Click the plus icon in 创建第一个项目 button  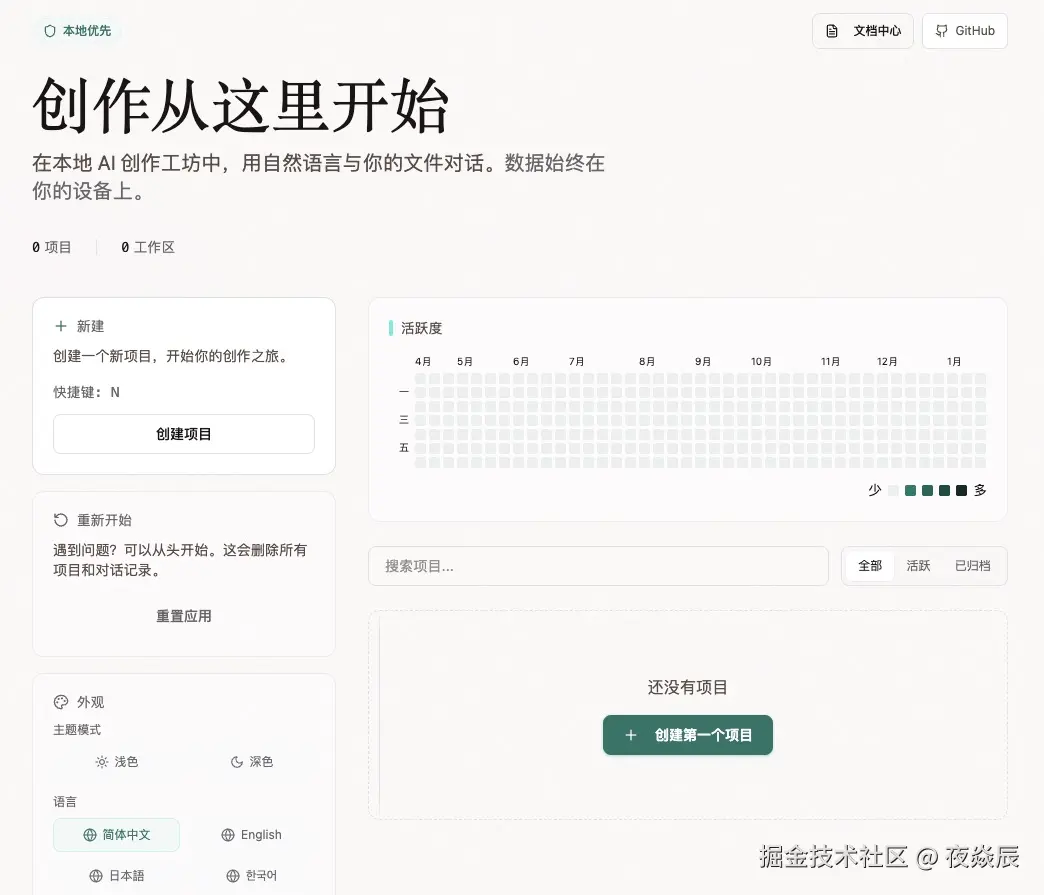coord(631,735)
